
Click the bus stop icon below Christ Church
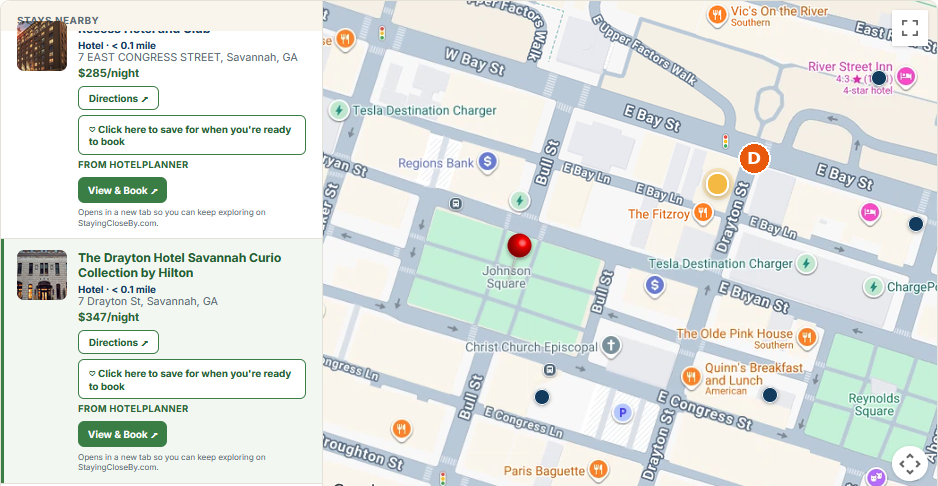[x=549, y=370]
